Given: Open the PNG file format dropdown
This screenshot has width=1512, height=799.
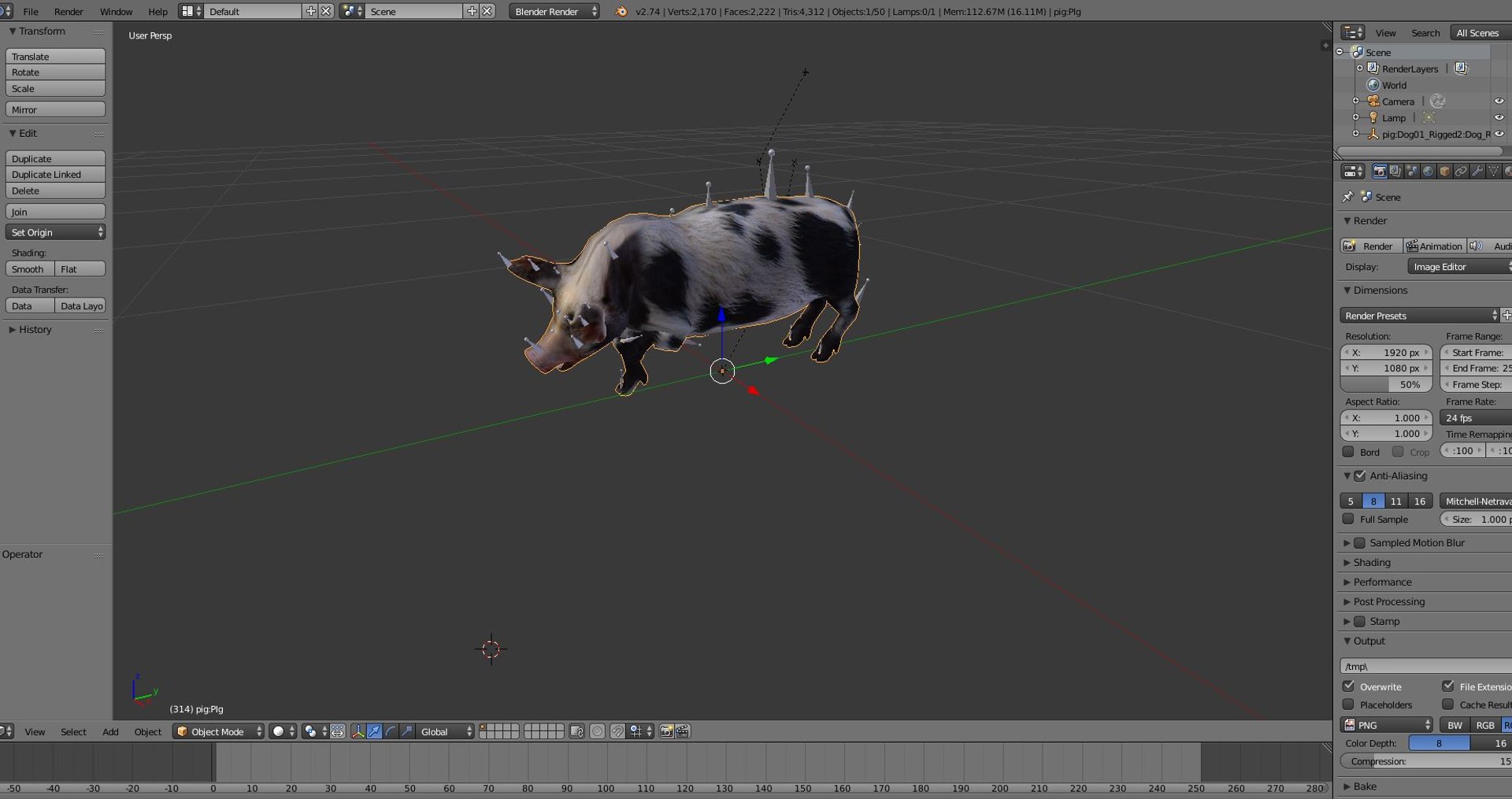Looking at the screenshot, I should click(1388, 725).
